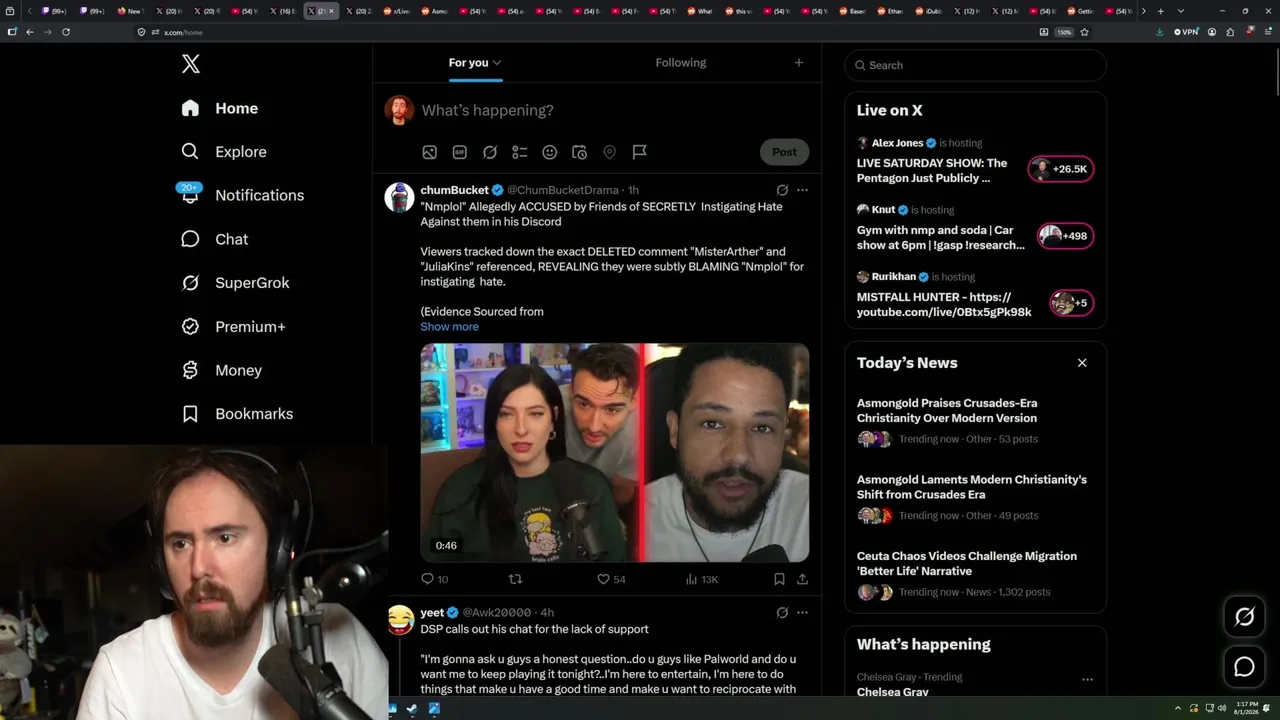Show the 150% zoom level indicator
The width and height of the screenshot is (1280, 720).
coord(1065,32)
